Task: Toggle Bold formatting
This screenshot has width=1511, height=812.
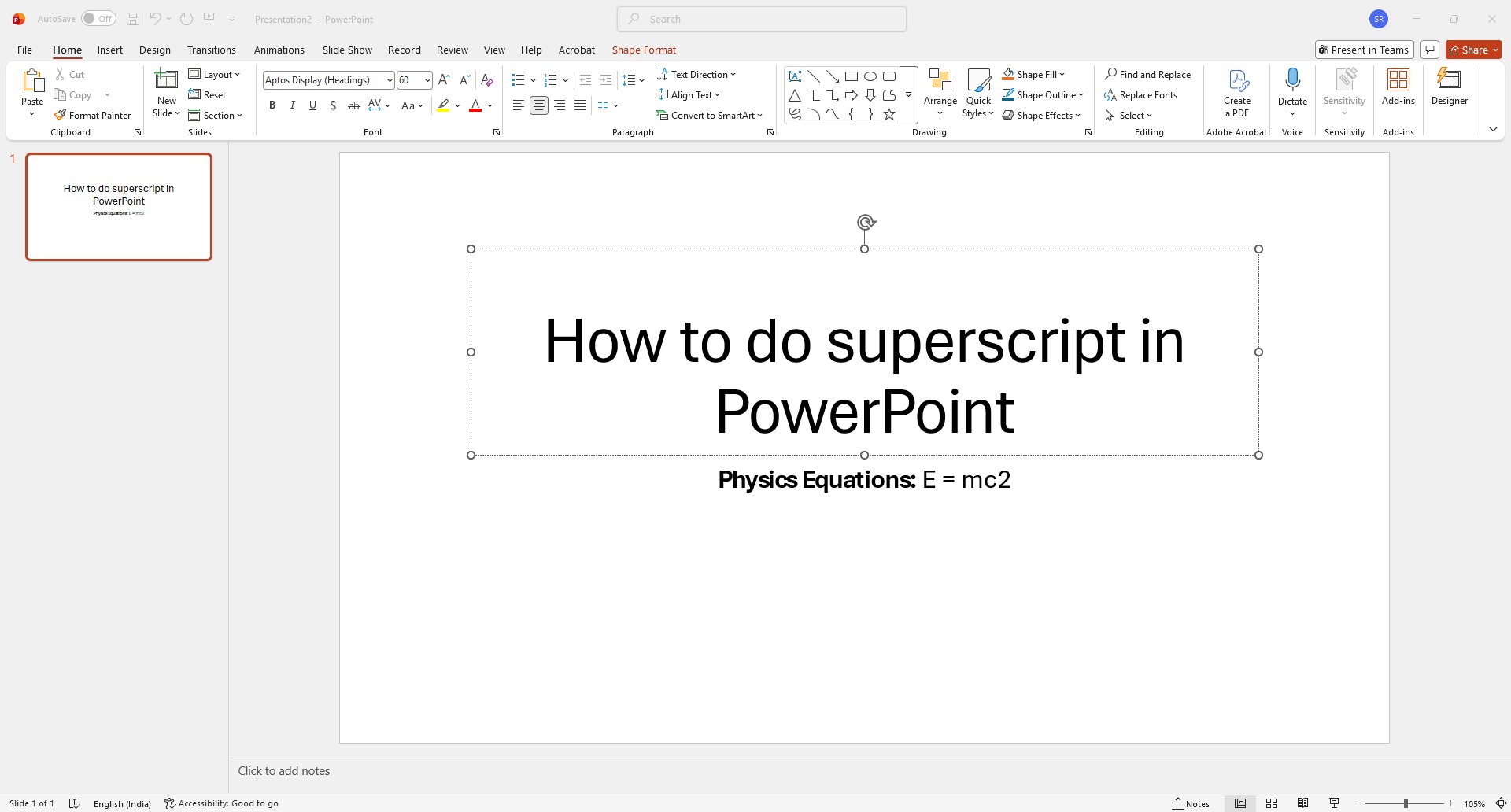Action: click(x=272, y=105)
